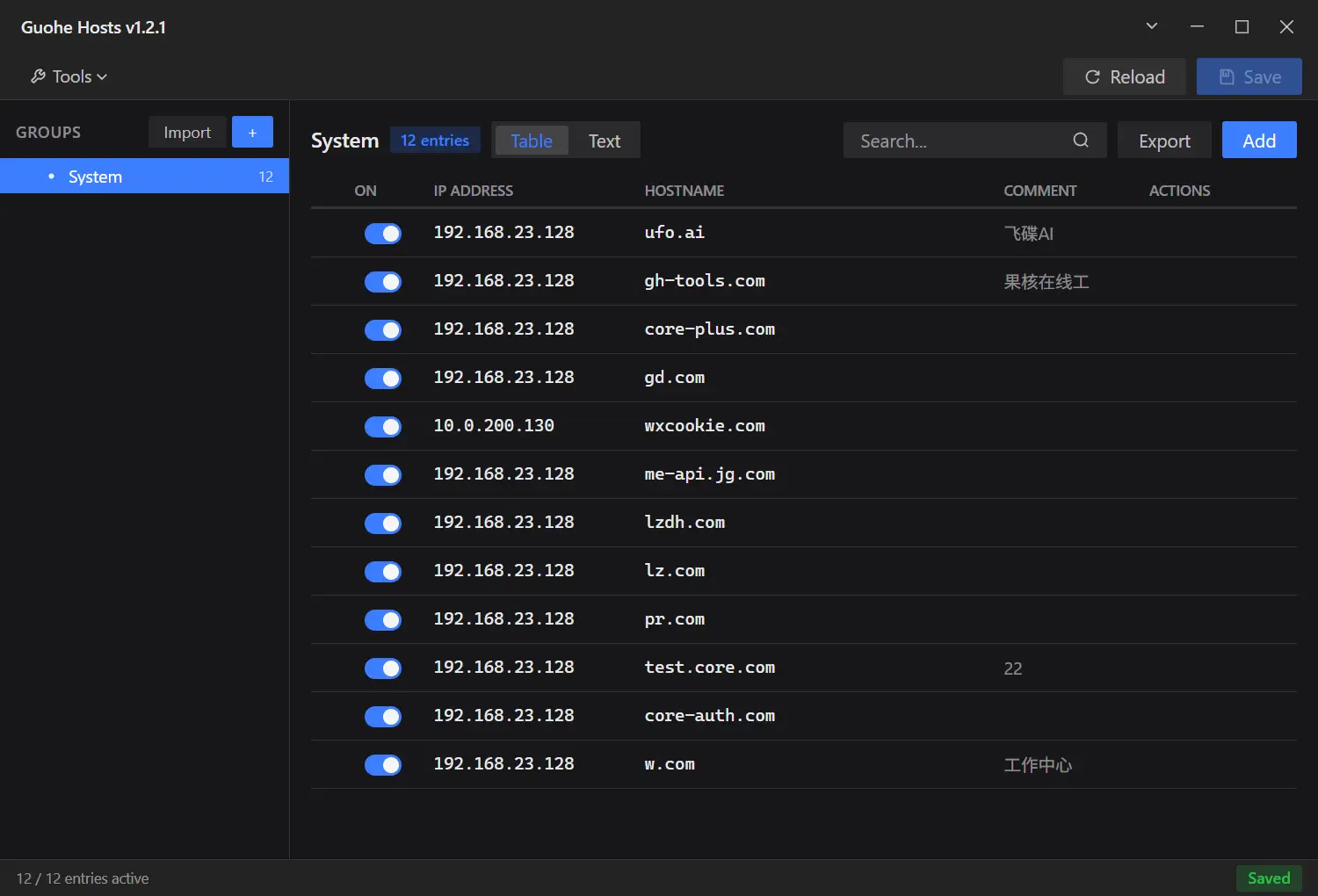Click the title bar chevron dropdown
Screen dimensions: 1318x896
1151,26
